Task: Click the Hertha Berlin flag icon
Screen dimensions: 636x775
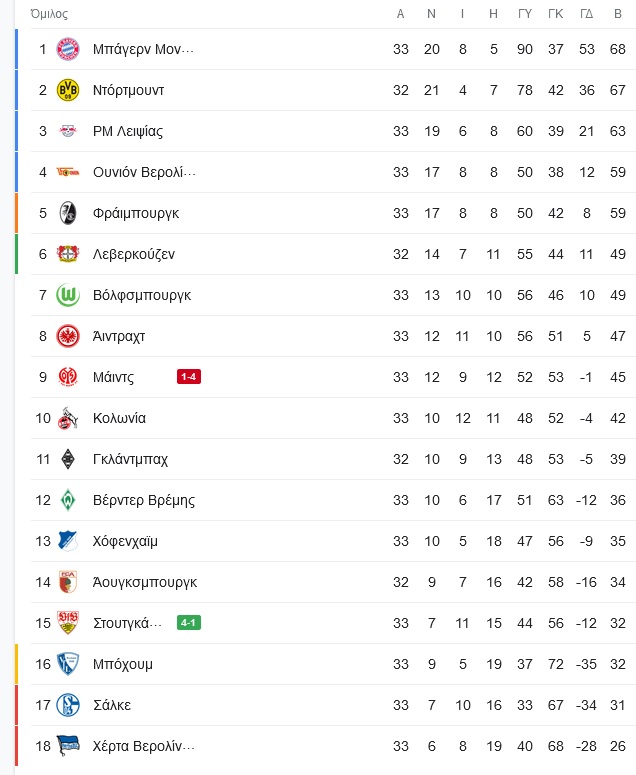Action: pyautogui.click(x=68, y=746)
